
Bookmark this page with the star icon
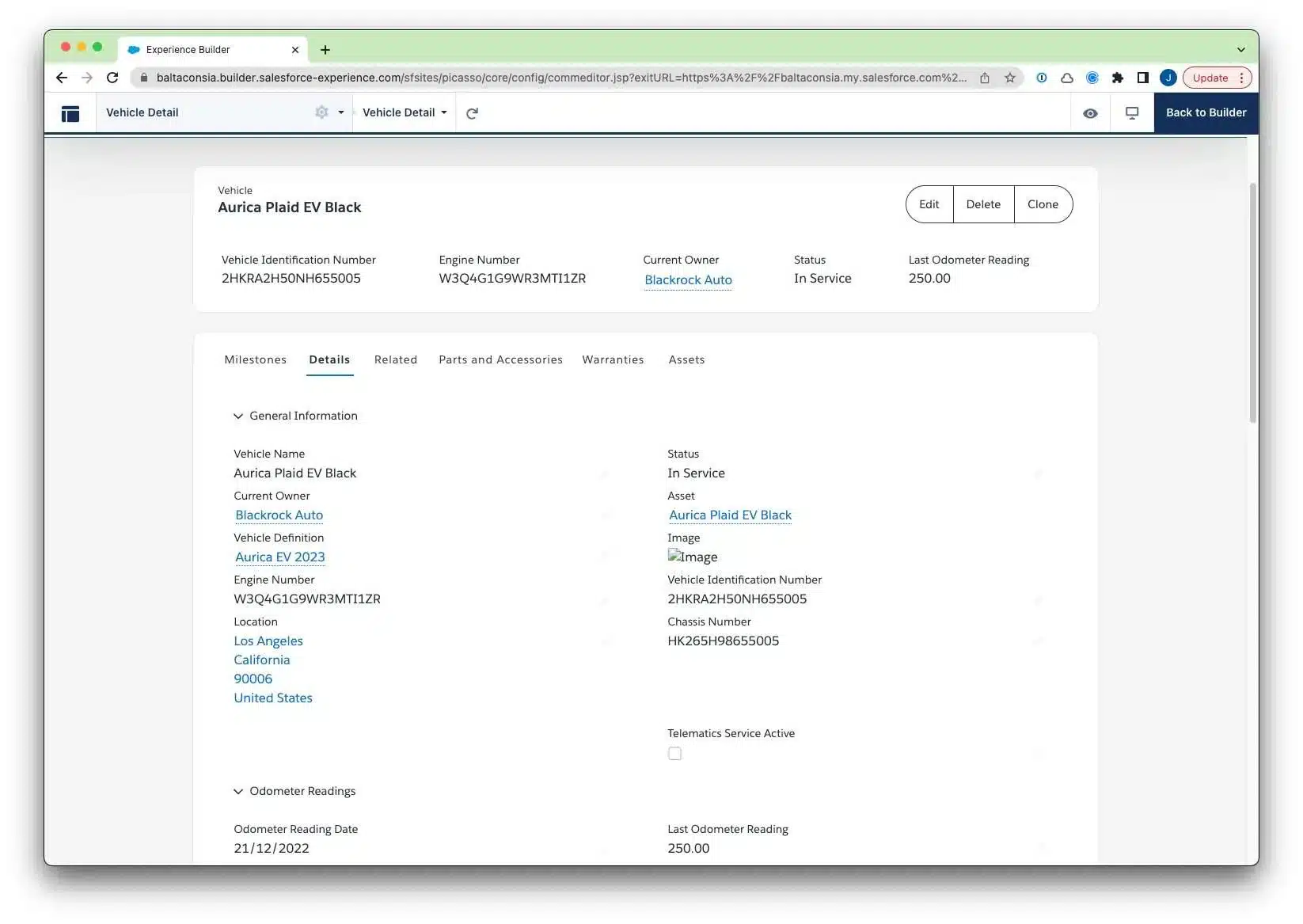1010,78
